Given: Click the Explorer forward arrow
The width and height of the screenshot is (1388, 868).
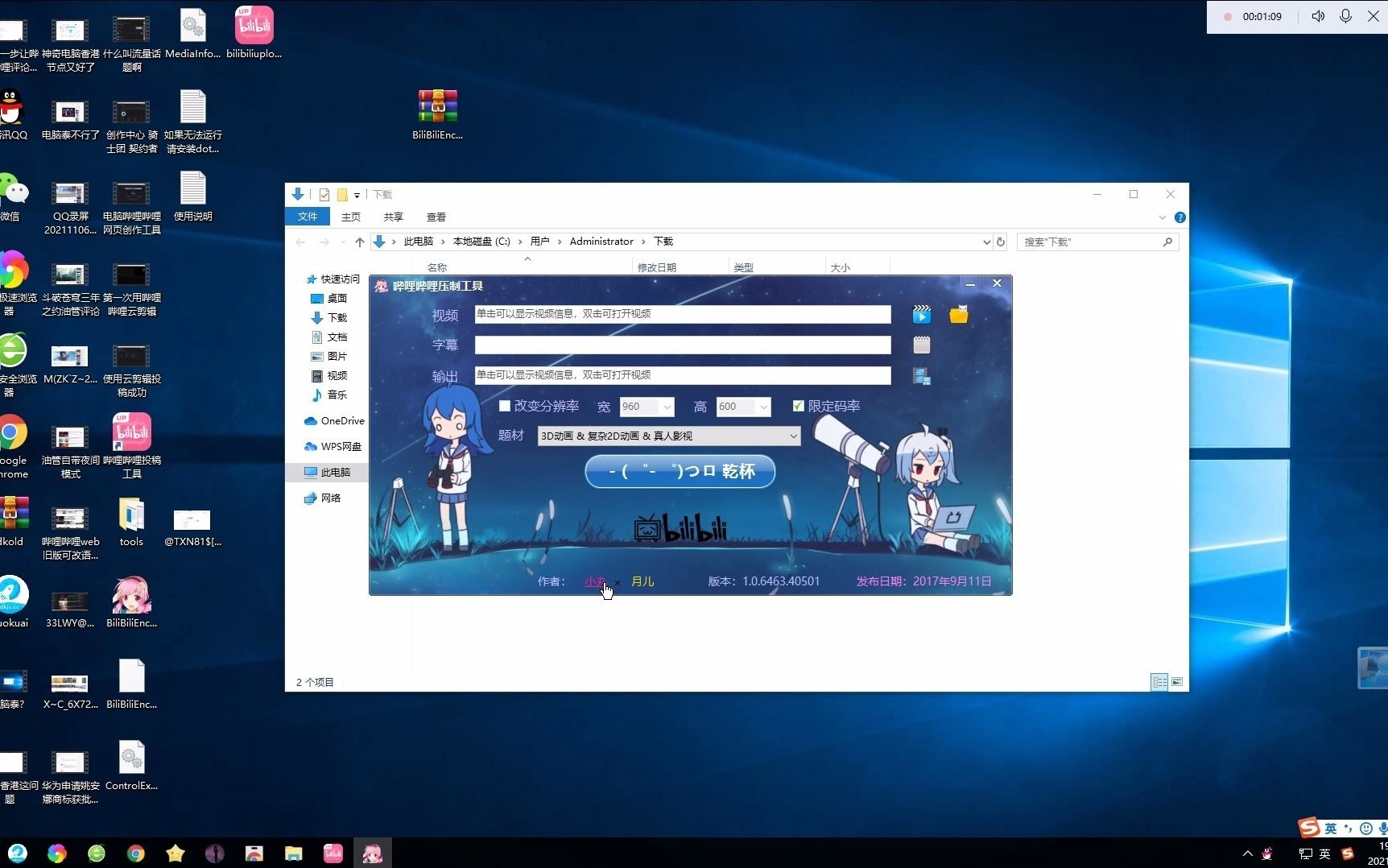Looking at the screenshot, I should click(x=324, y=242).
